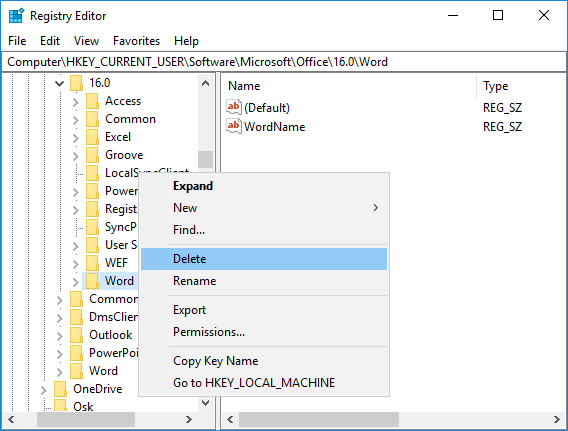Click the tree pane horizontal scroll right arrow
The height and width of the screenshot is (431, 568).
tap(188, 419)
